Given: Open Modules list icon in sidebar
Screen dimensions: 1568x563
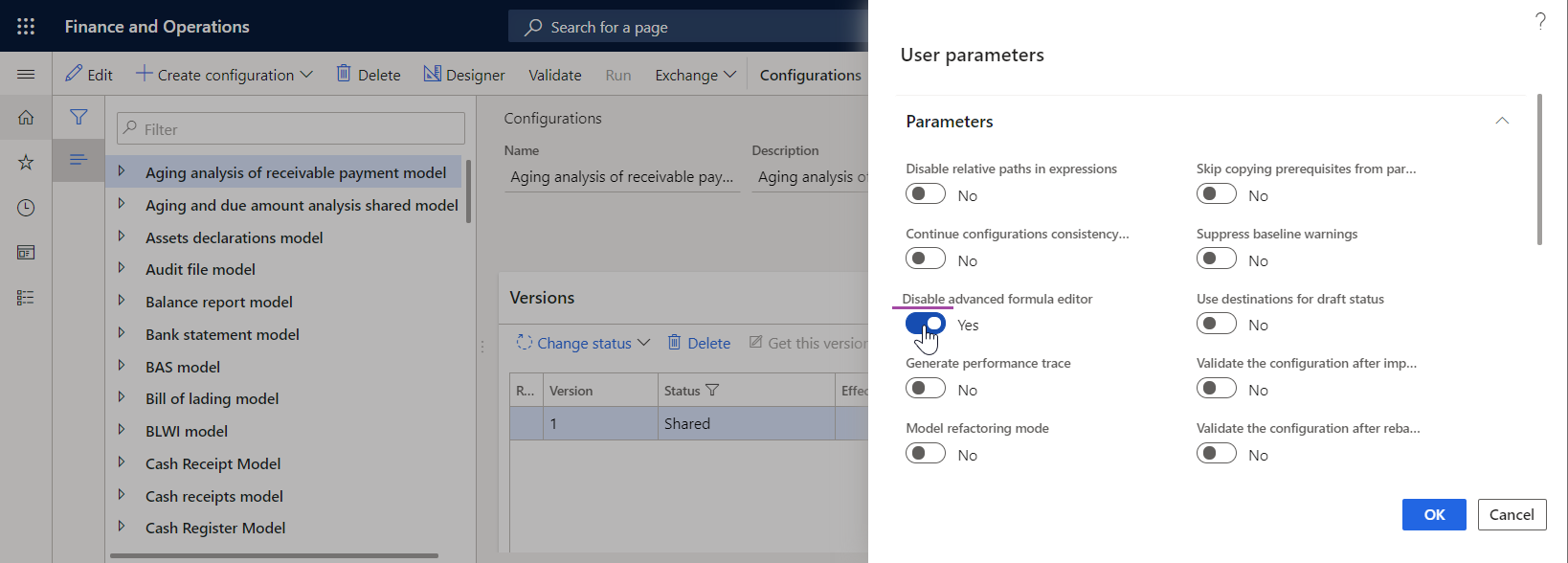Looking at the screenshot, I should click(26, 298).
